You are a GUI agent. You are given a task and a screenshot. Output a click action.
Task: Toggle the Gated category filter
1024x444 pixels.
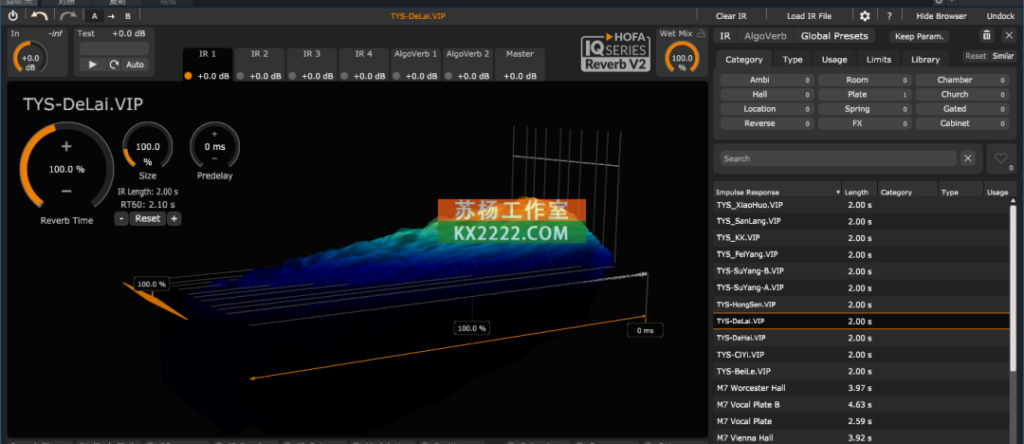tap(961, 108)
